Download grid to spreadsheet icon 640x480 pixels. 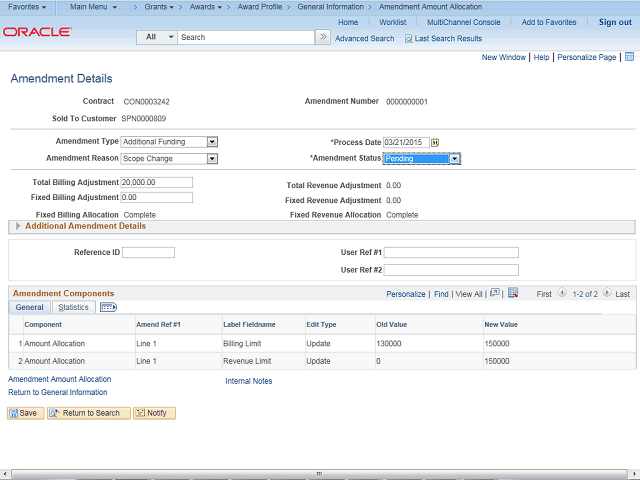click(x=513, y=294)
